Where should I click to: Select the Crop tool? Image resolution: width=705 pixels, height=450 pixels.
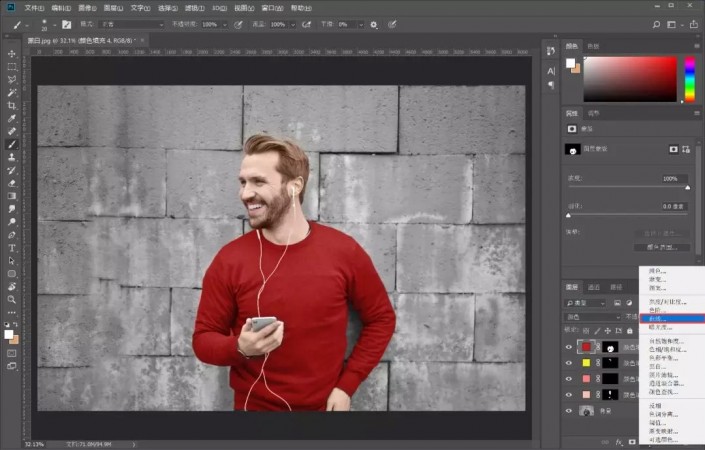click(12, 105)
